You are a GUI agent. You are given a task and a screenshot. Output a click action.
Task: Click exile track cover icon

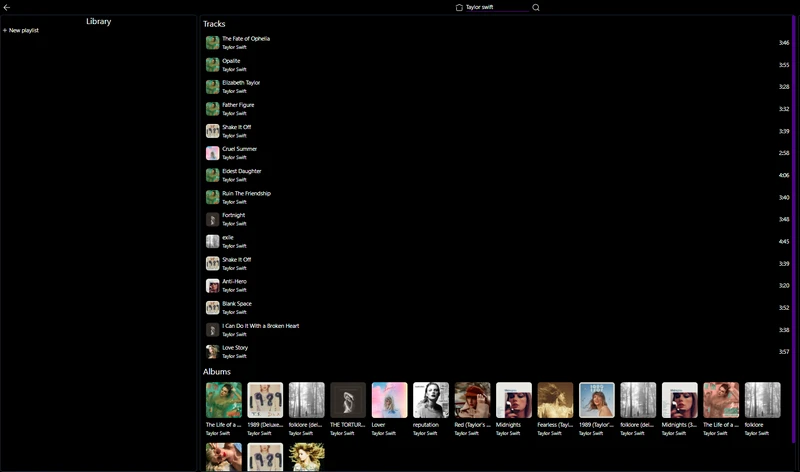coord(212,241)
